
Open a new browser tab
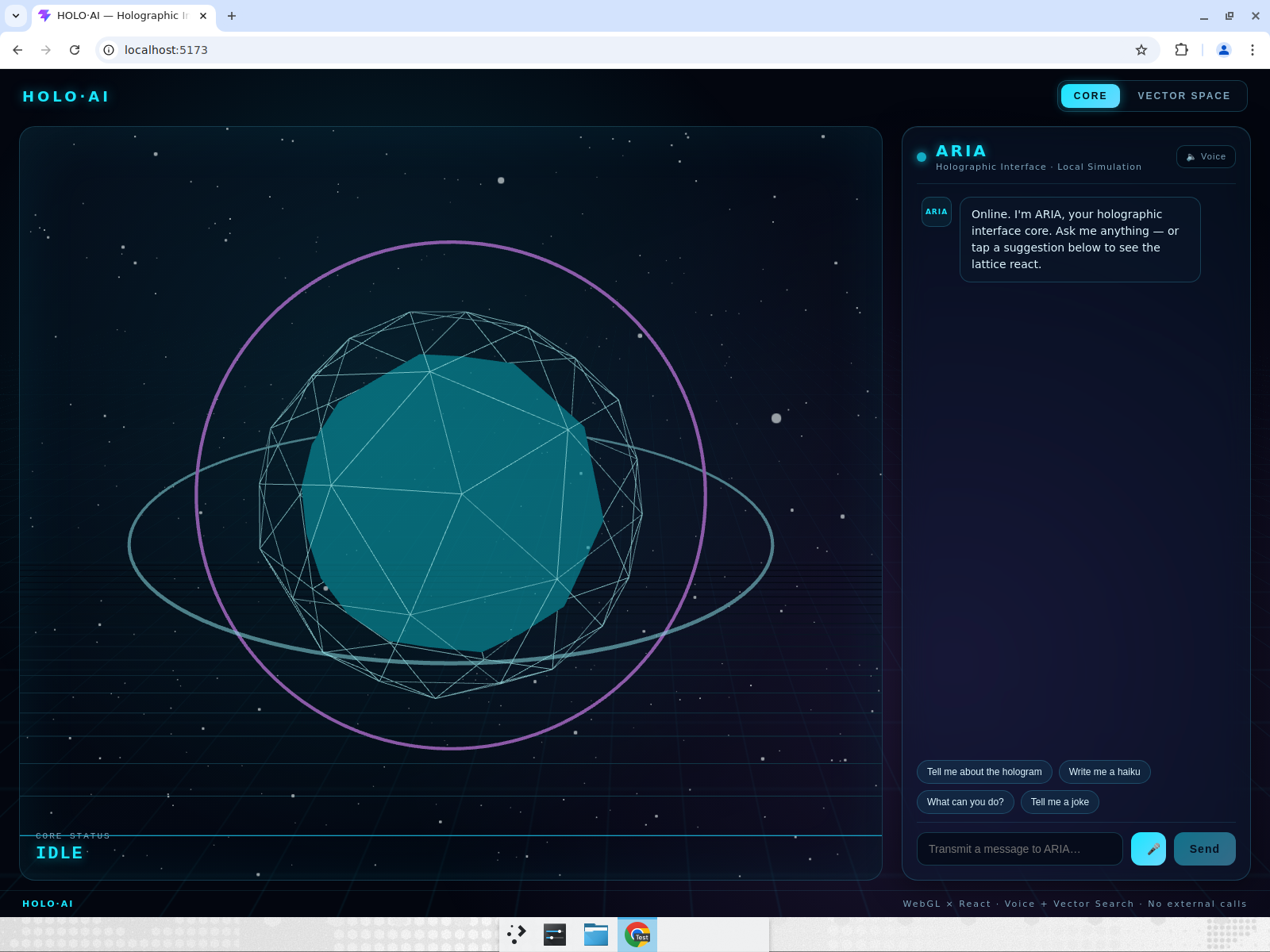[x=232, y=16]
